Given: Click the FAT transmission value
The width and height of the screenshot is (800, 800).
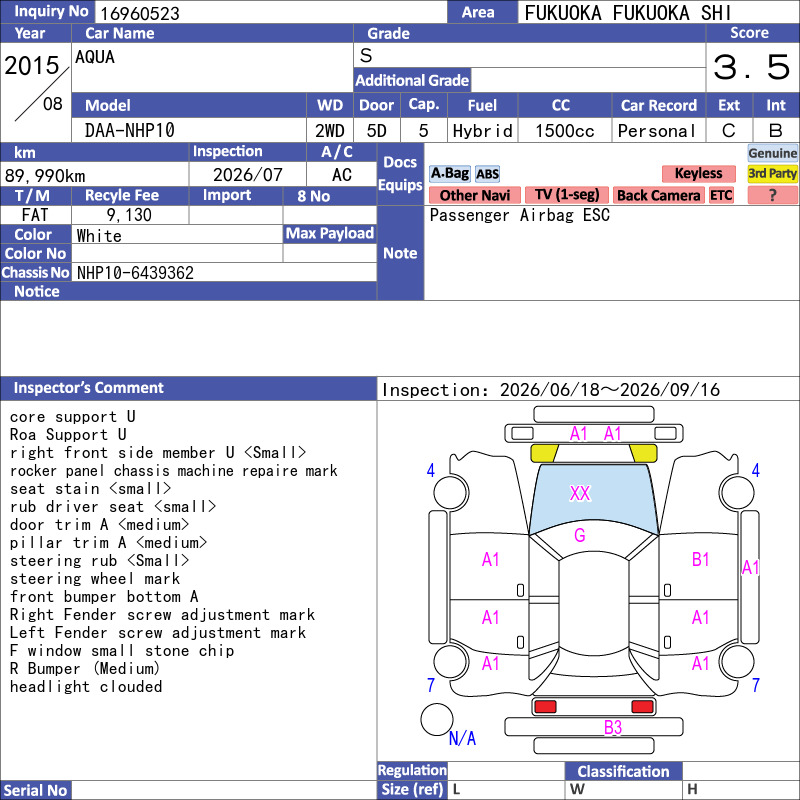Looking at the screenshot, I should point(35,215).
